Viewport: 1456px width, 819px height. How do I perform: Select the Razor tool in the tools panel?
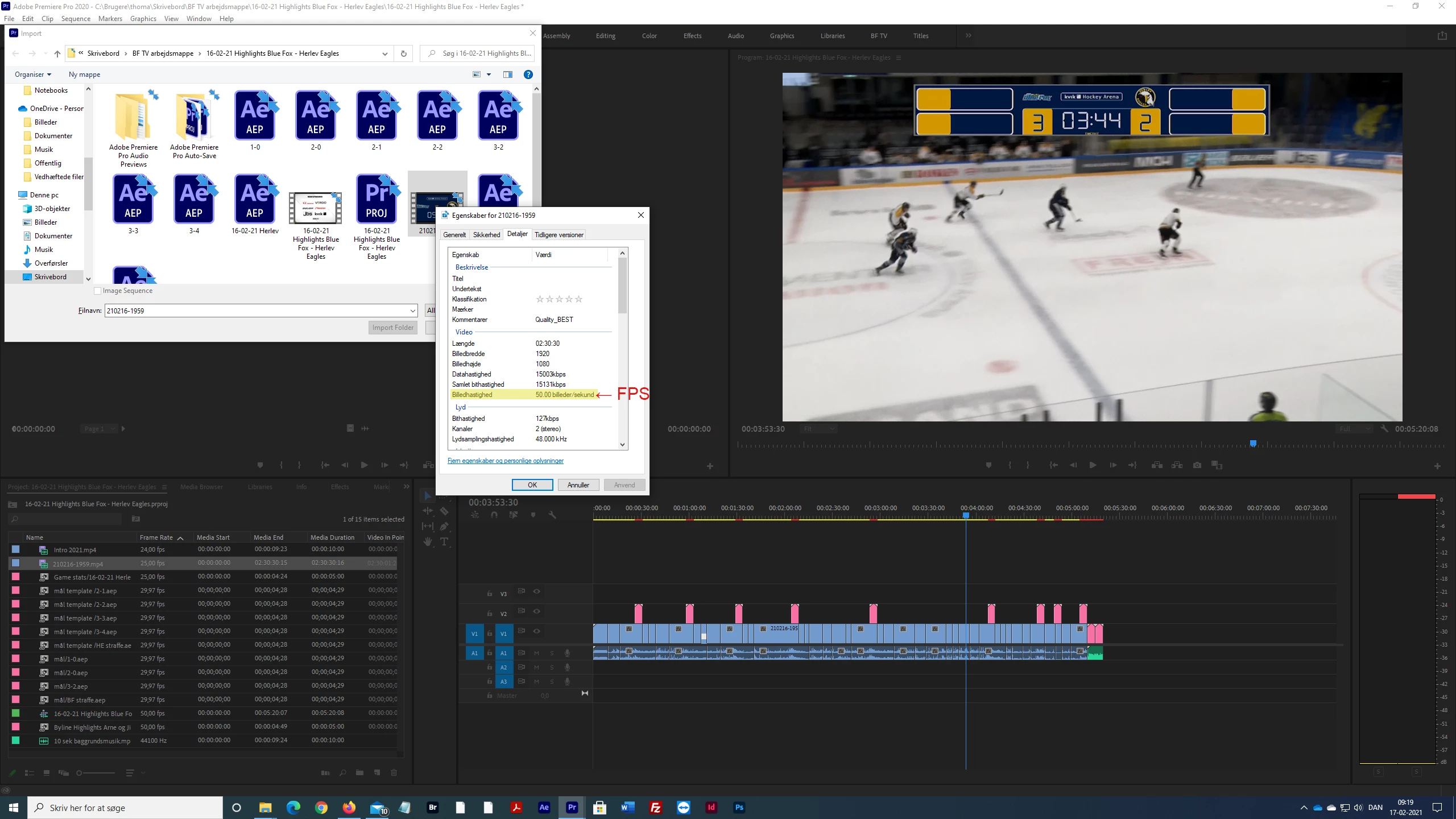pos(444,511)
